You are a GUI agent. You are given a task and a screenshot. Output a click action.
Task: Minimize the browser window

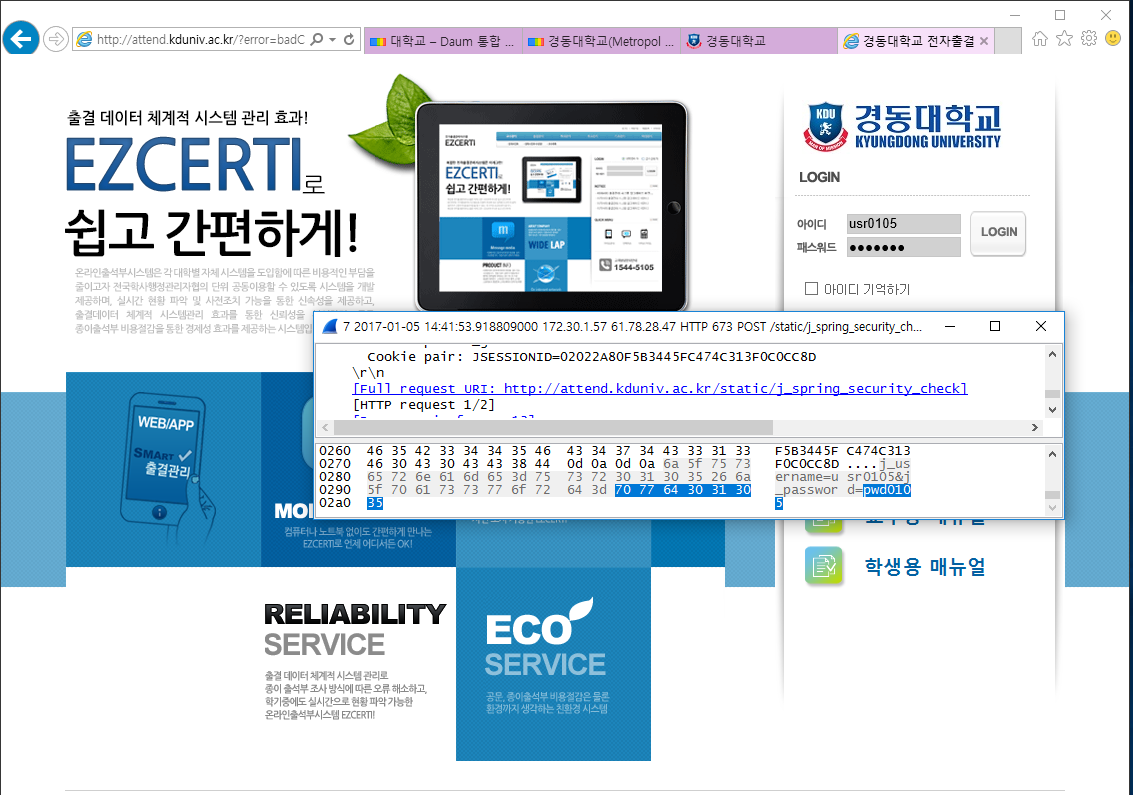1014,14
